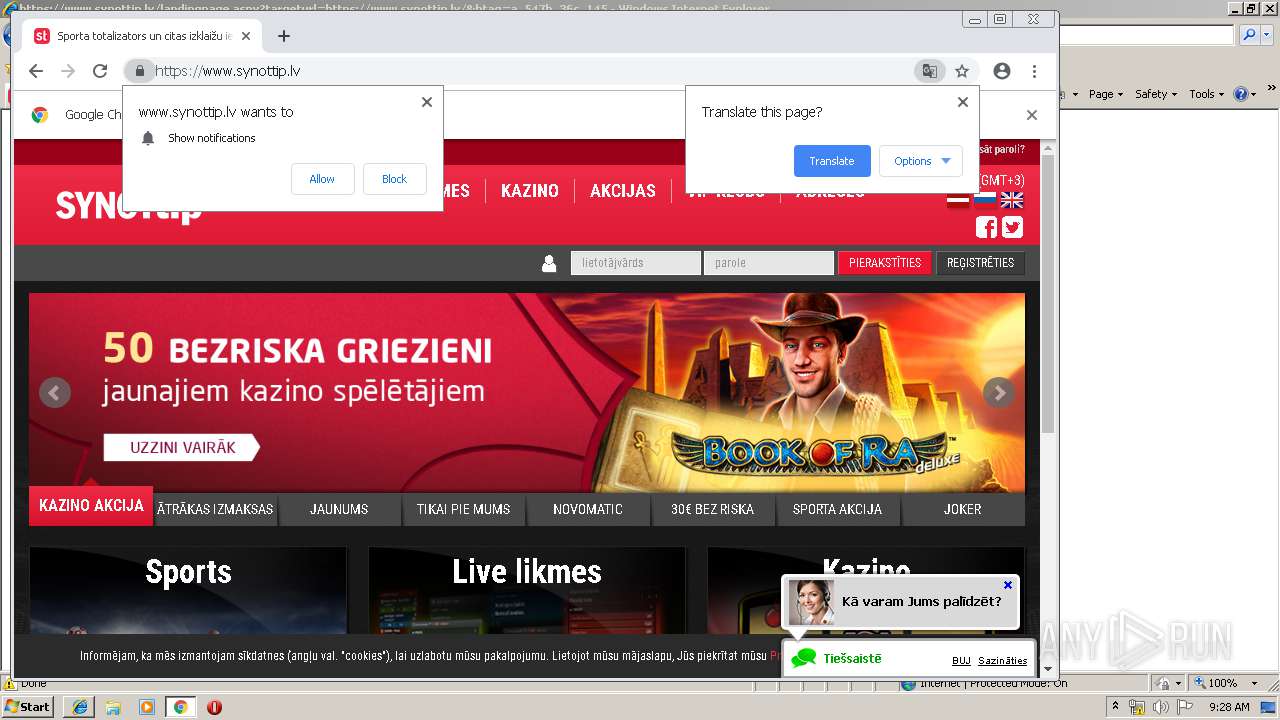Open IE help dropdown
Screen dimensions: 1280x720
click(1245, 94)
